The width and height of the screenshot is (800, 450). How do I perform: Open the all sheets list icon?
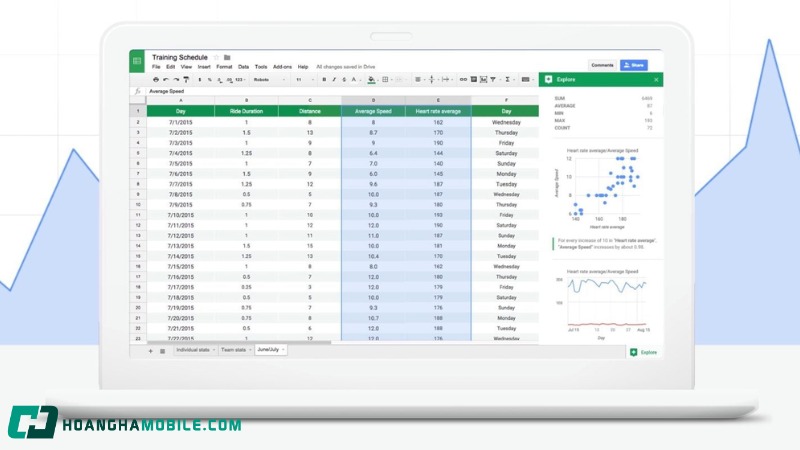point(162,351)
